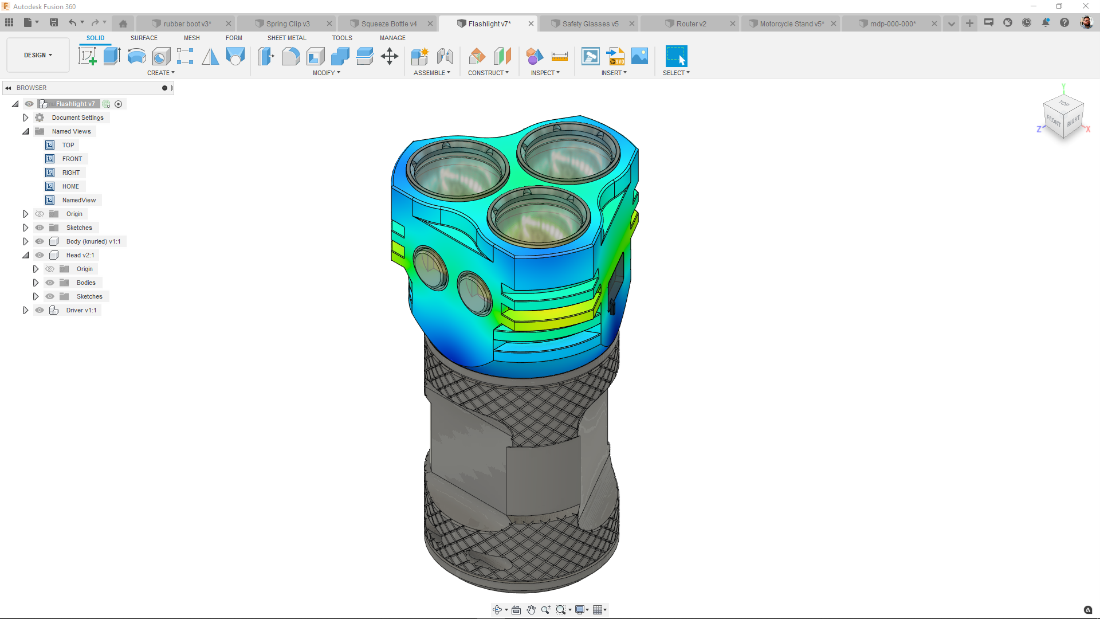Open the Extrude tool in Create panel
Image resolution: width=1100 pixels, height=619 pixels.
point(114,56)
